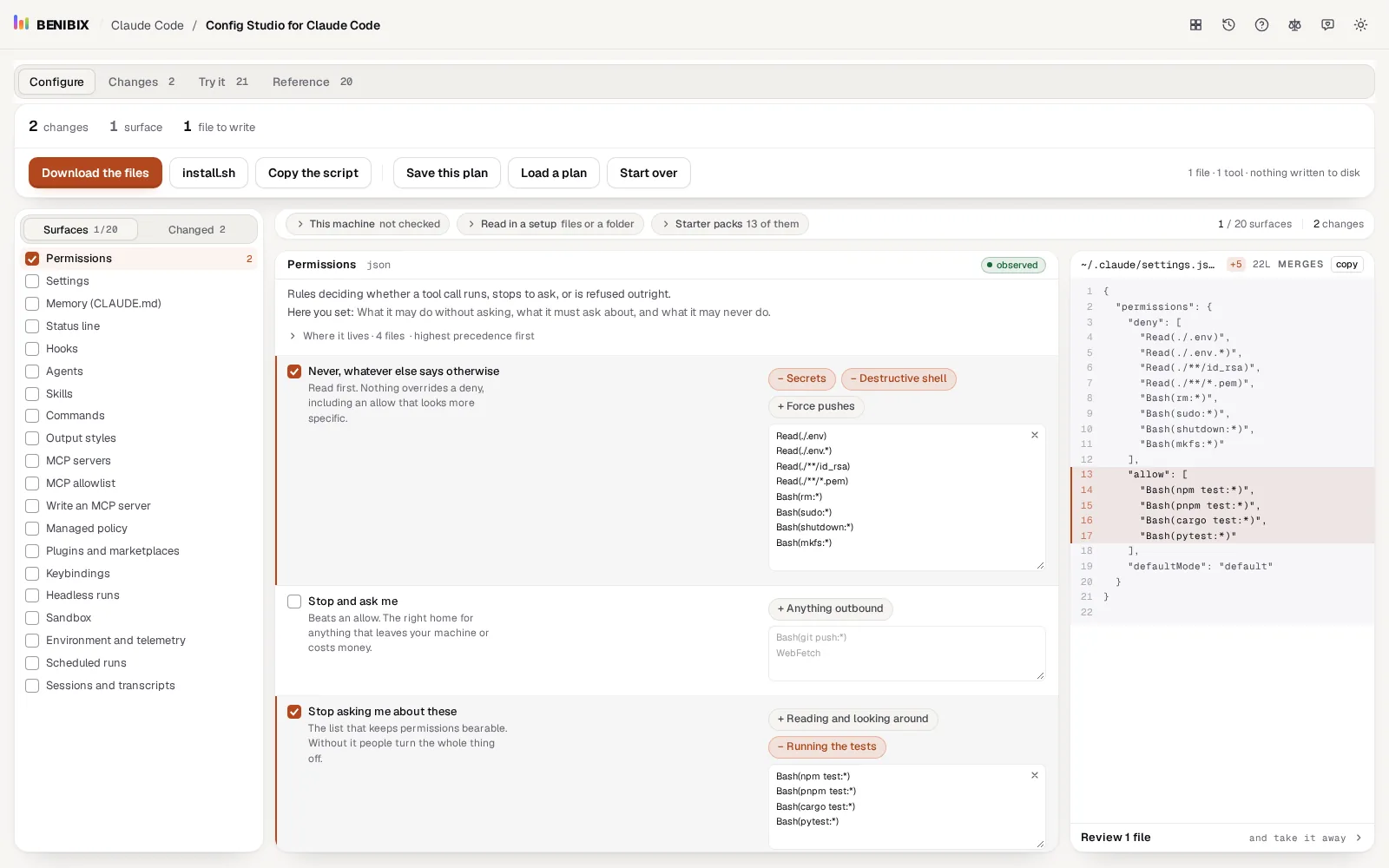Select the Plugins and marketplaces row
The height and width of the screenshot is (868, 1389).
pos(139,551)
